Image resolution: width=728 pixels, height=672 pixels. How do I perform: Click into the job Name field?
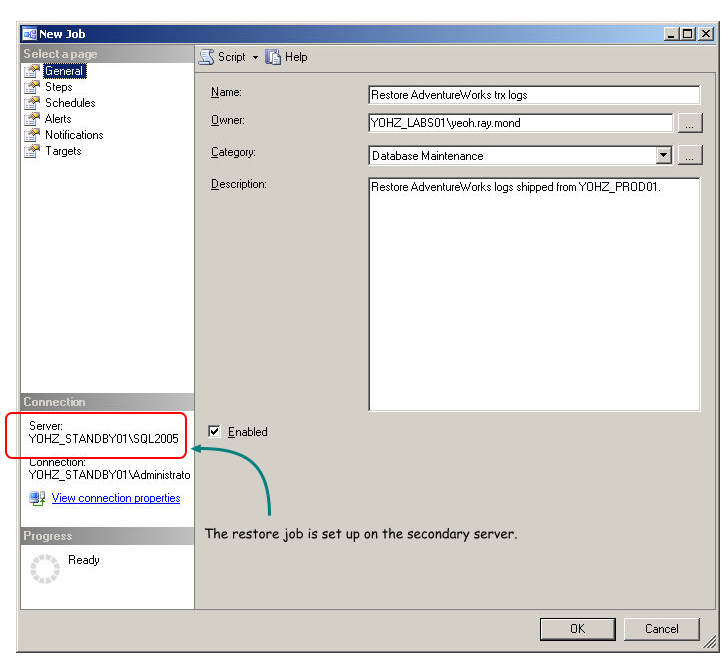(x=534, y=95)
